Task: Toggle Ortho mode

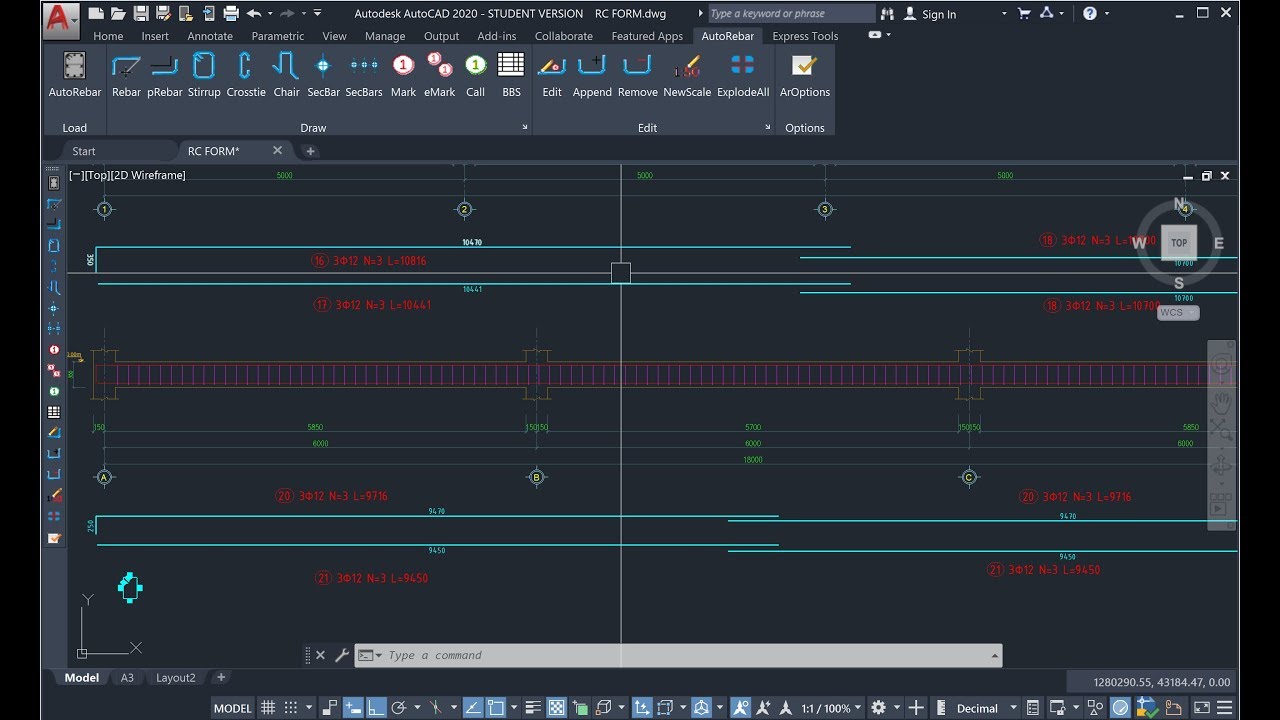Action: point(378,708)
